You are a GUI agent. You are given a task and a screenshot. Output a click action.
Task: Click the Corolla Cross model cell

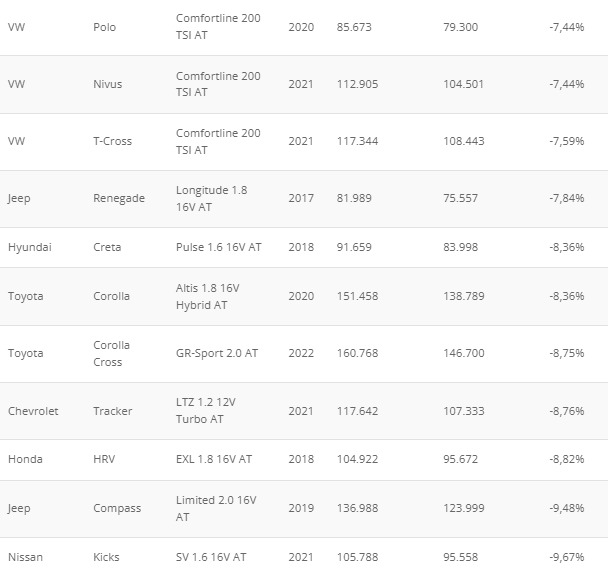coord(111,354)
